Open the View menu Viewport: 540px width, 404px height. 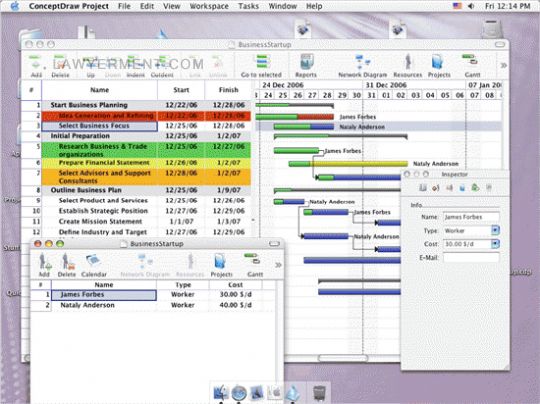(x=172, y=6)
